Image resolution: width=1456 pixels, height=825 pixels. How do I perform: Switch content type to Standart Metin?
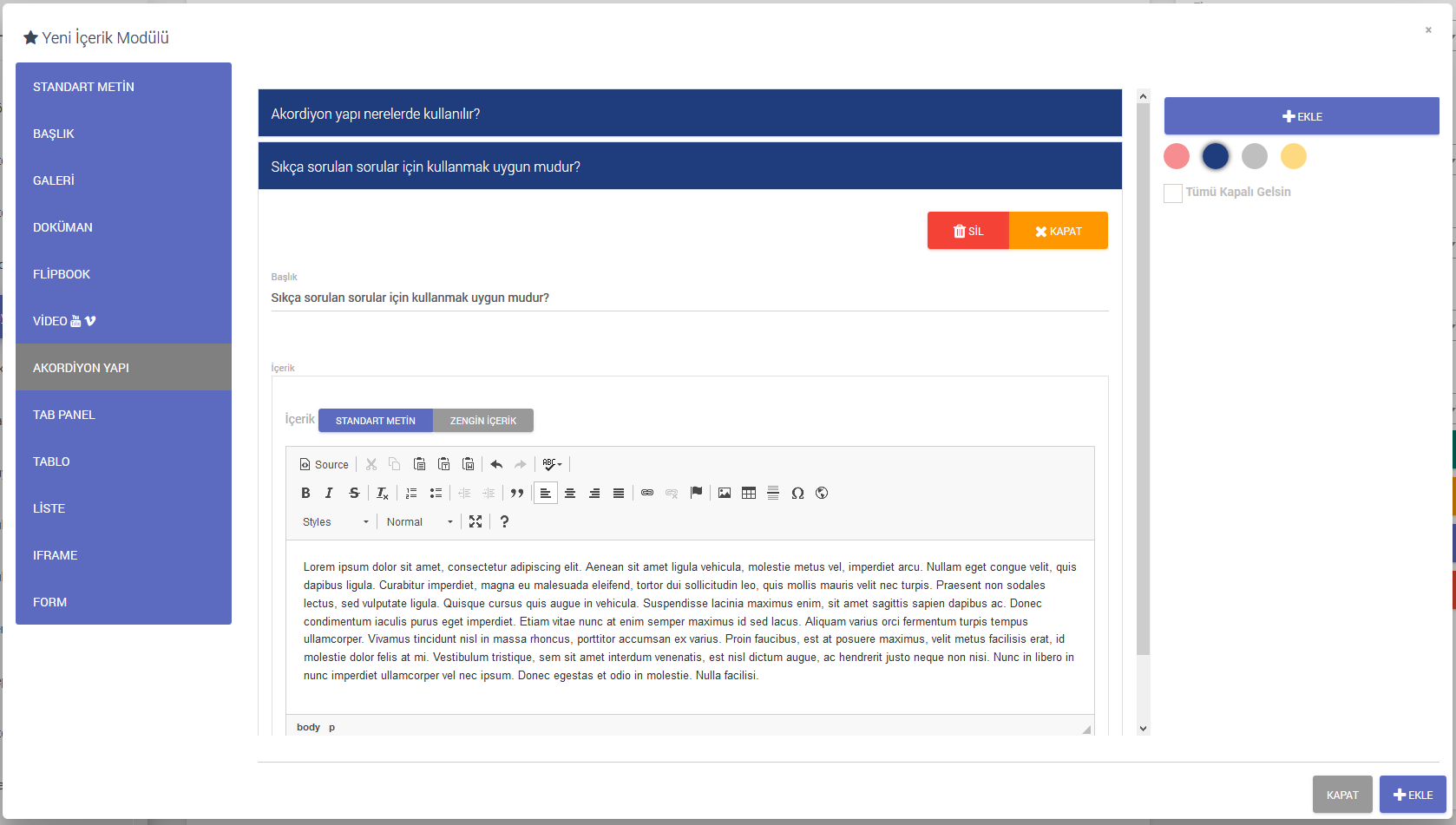pyautogui.click(x=376, y=421)
